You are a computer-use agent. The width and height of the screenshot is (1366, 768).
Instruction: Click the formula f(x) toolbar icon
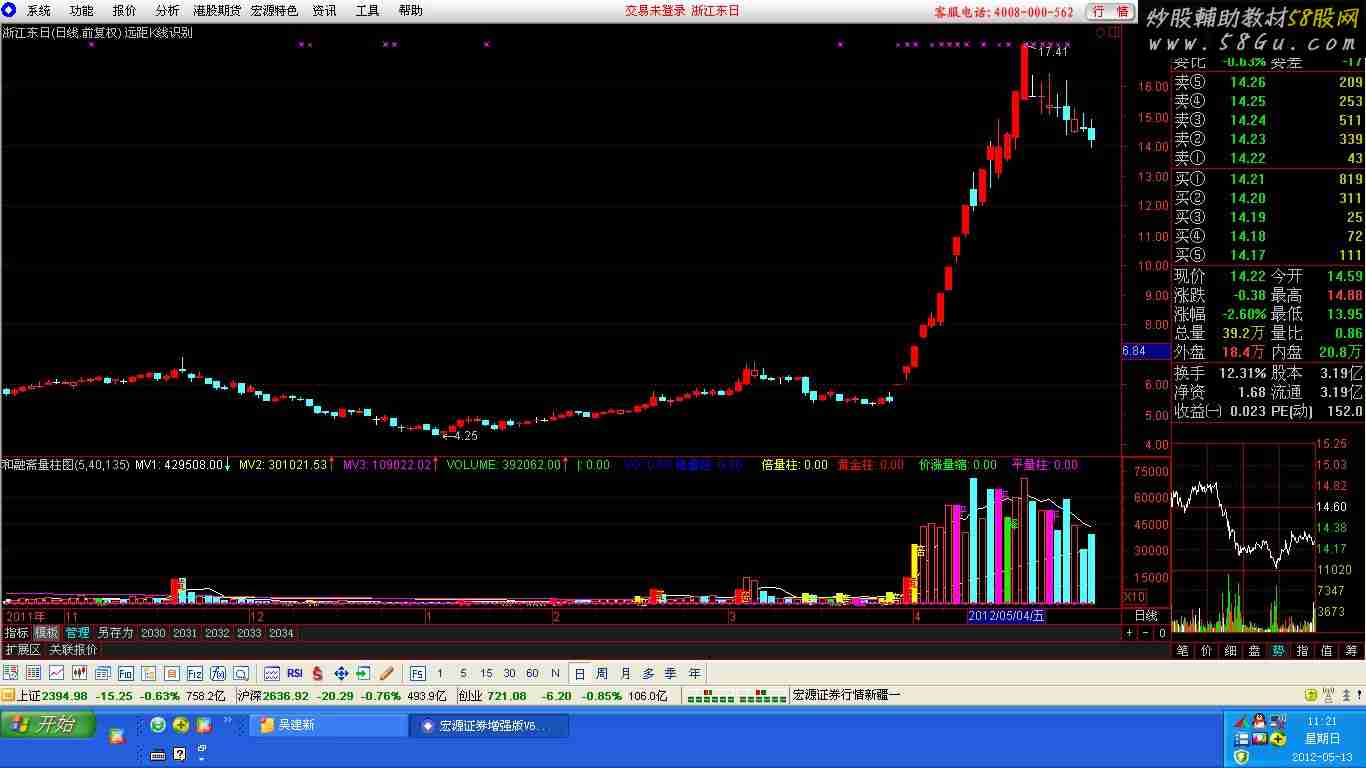coord(218,673)
